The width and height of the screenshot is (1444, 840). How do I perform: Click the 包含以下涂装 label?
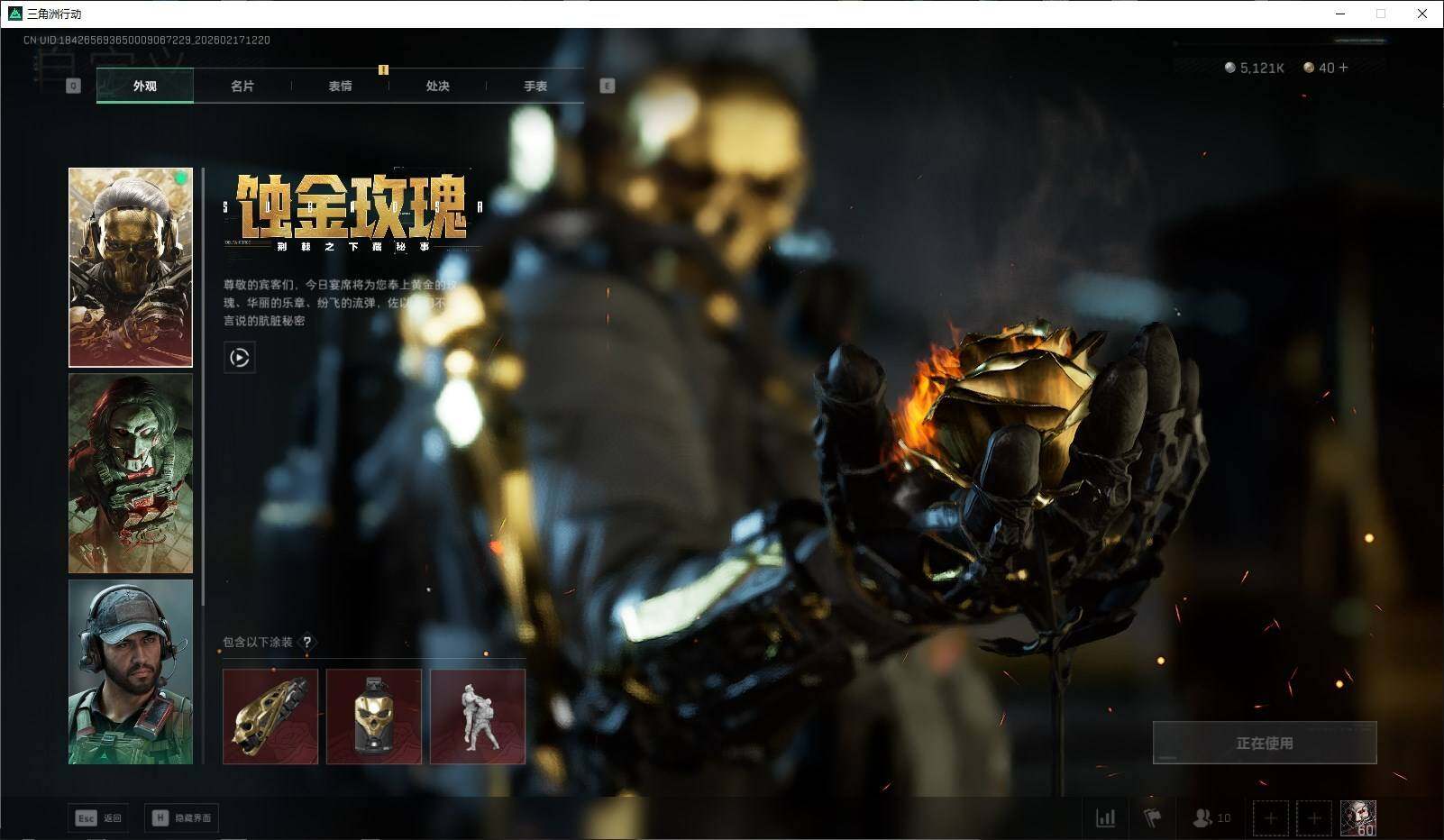258,642
